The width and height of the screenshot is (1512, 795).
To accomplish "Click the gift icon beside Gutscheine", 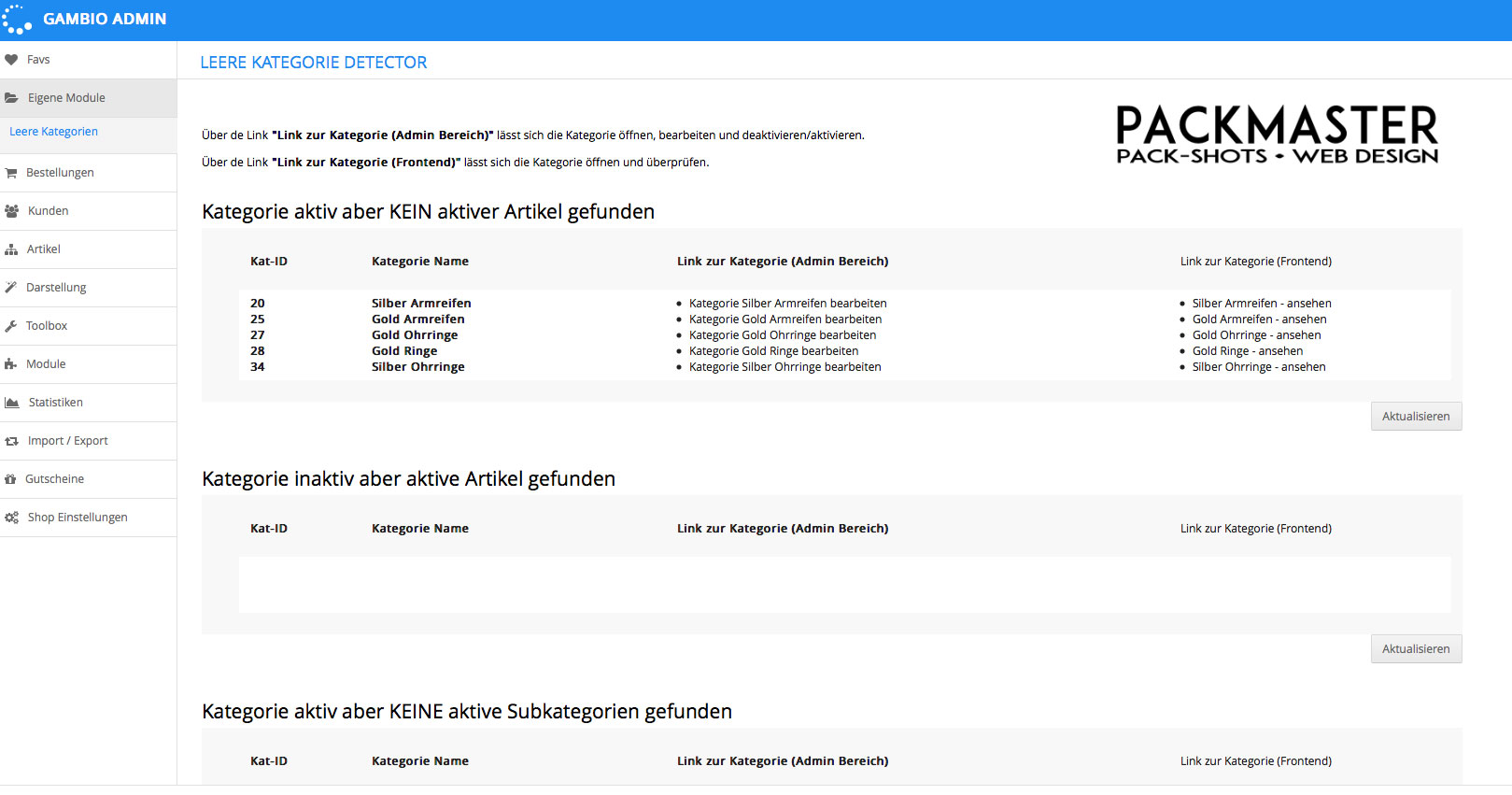I will (11, 479).
